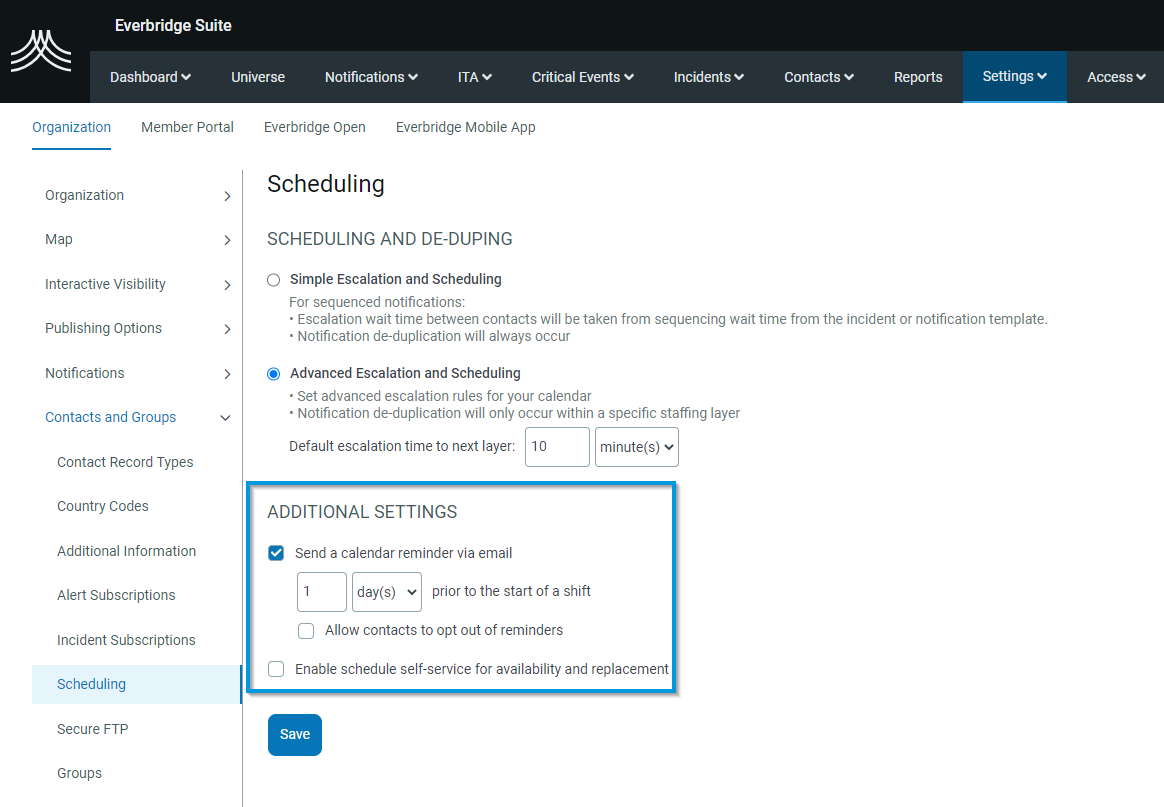Open Contact Record Types
This screenshot has height=807, width=1164.
[x=125, y=462]
